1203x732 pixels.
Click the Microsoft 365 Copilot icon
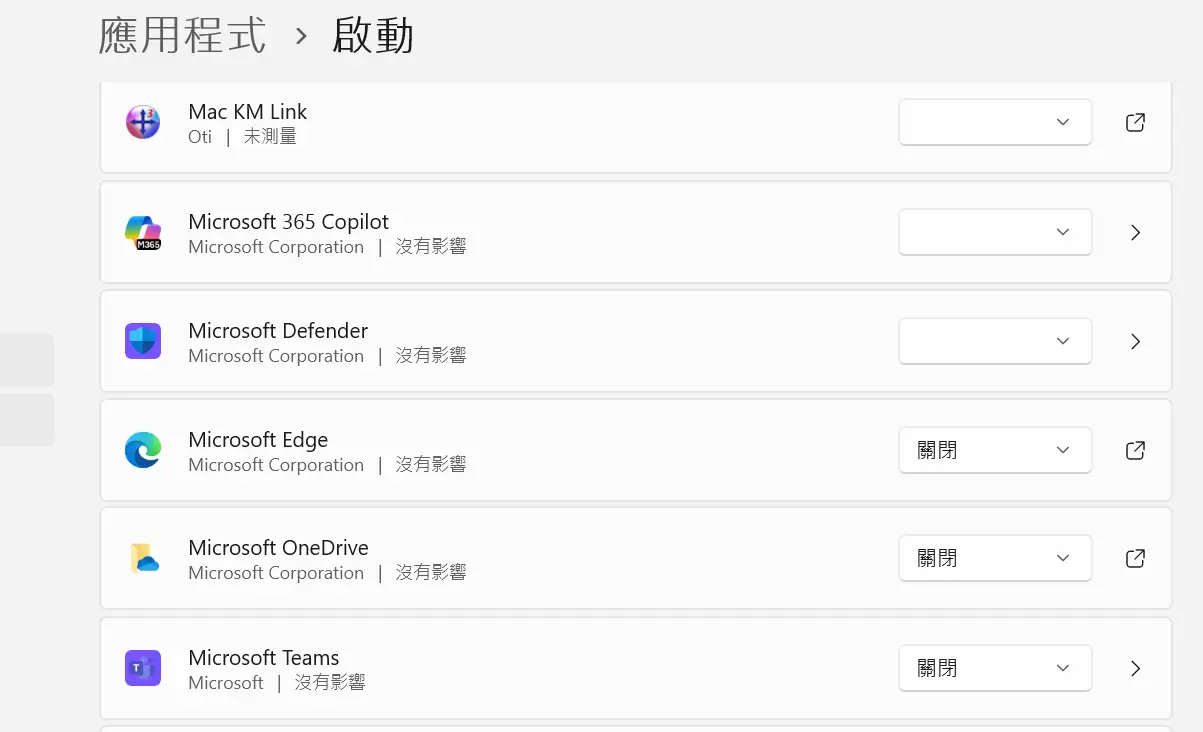coord(143,232)
